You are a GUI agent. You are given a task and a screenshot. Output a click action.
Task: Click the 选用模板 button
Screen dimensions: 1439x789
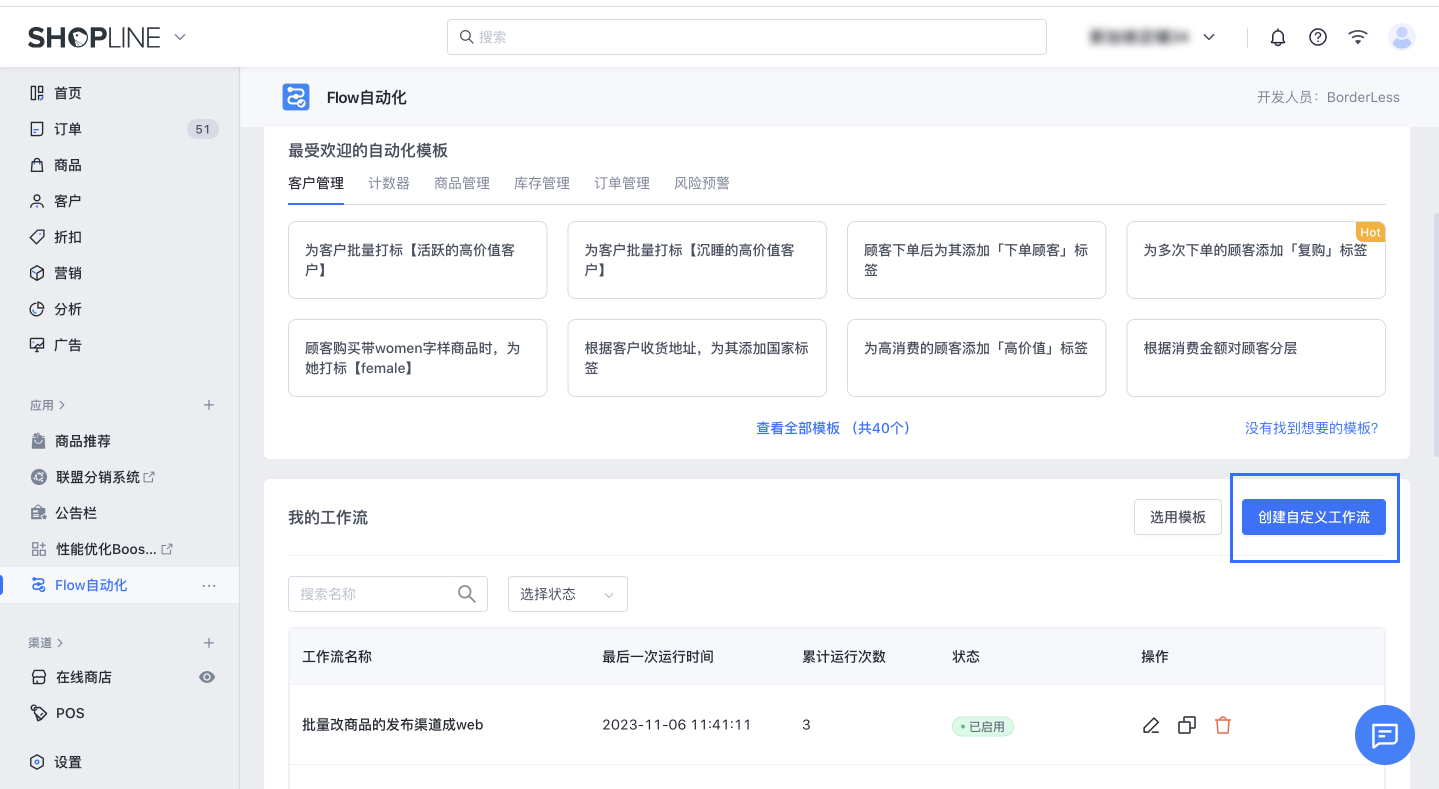pyautogui.click(x=1177, y=517)
